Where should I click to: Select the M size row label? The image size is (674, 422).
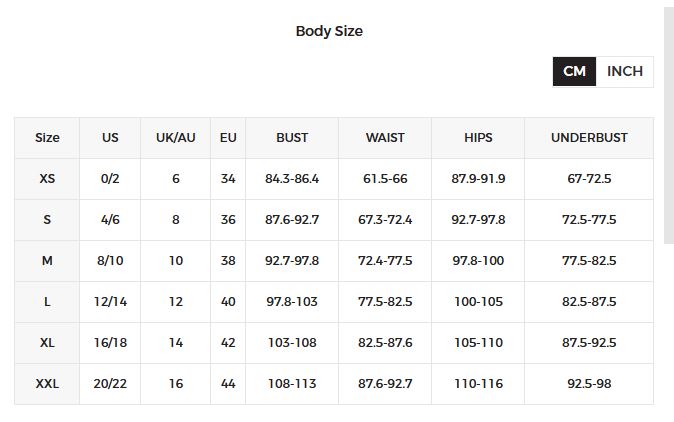(x=47, y=261)
